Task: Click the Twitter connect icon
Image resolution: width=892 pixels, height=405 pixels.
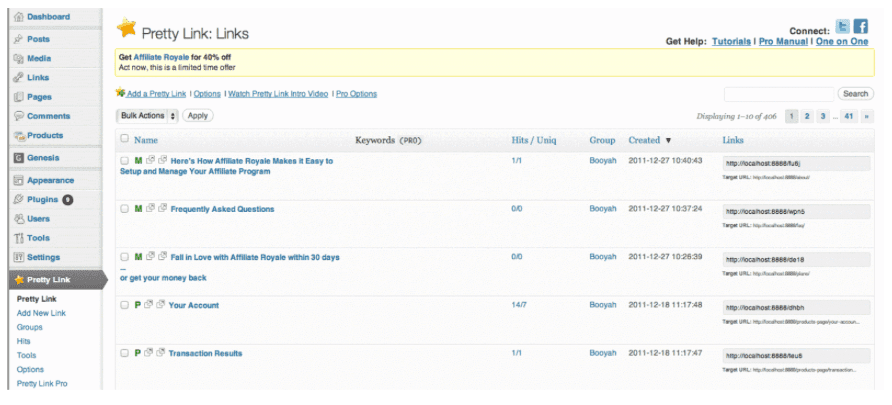Action: click(843, 27)
